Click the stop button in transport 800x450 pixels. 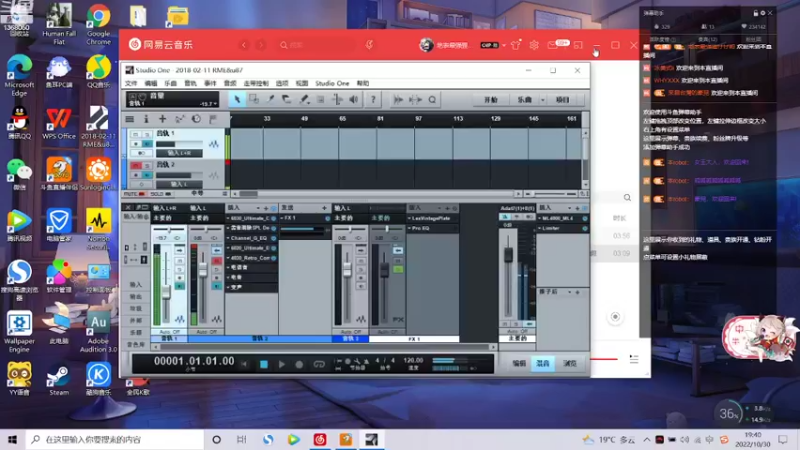tap(264, 364)
